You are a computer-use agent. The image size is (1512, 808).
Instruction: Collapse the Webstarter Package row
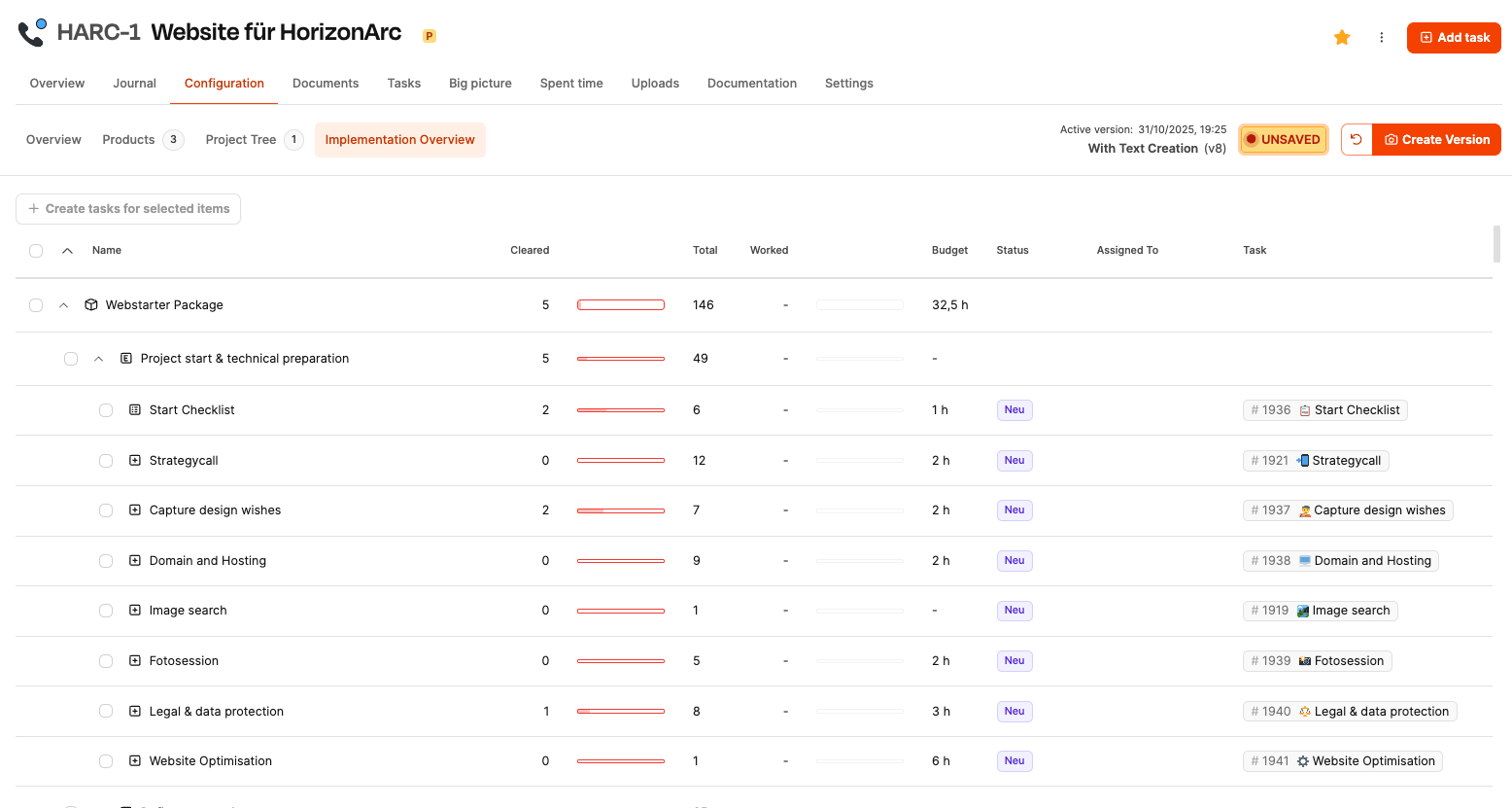point(64,305)
